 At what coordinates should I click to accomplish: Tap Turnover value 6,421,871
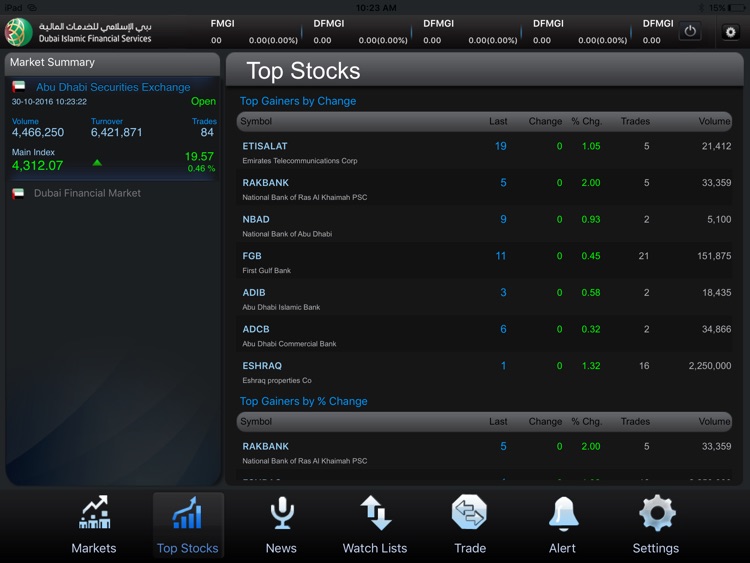tap(117, 132)
